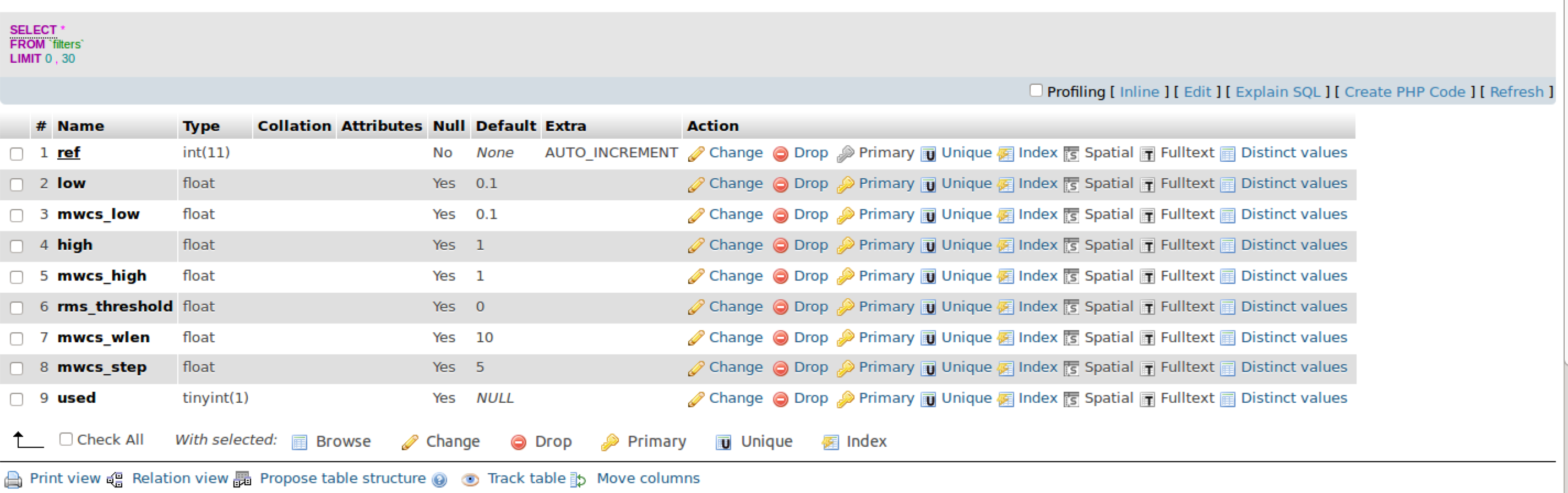1568x493 pixels.
Task: Click the Track table eye icon
Action: 469,480
